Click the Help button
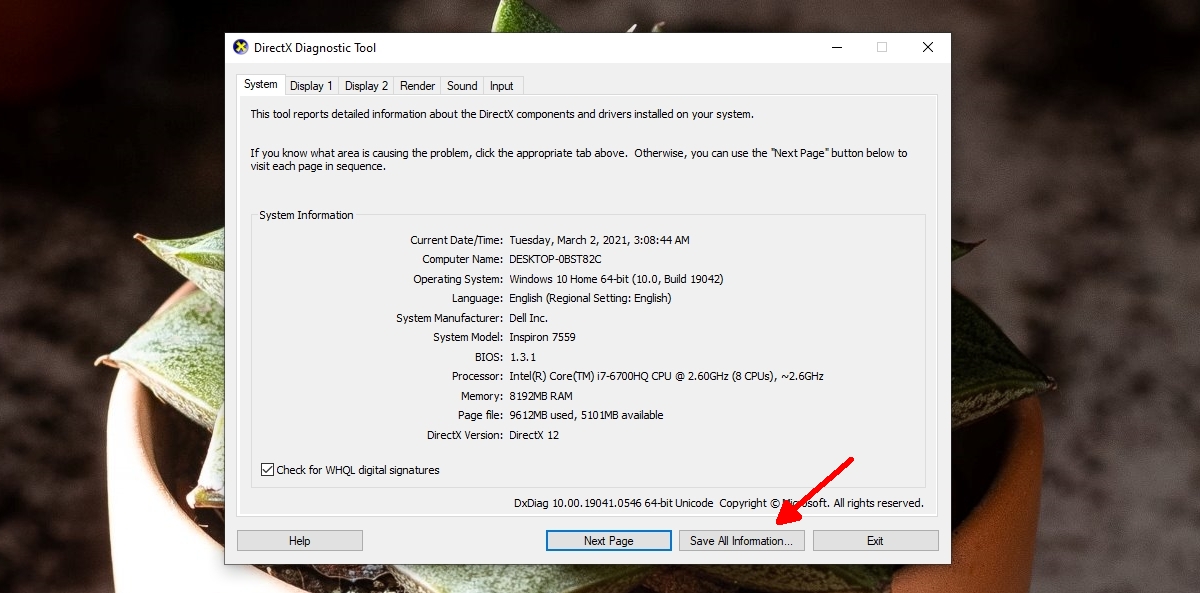The width and height of the screenshot is (1200, 593). 300,541
